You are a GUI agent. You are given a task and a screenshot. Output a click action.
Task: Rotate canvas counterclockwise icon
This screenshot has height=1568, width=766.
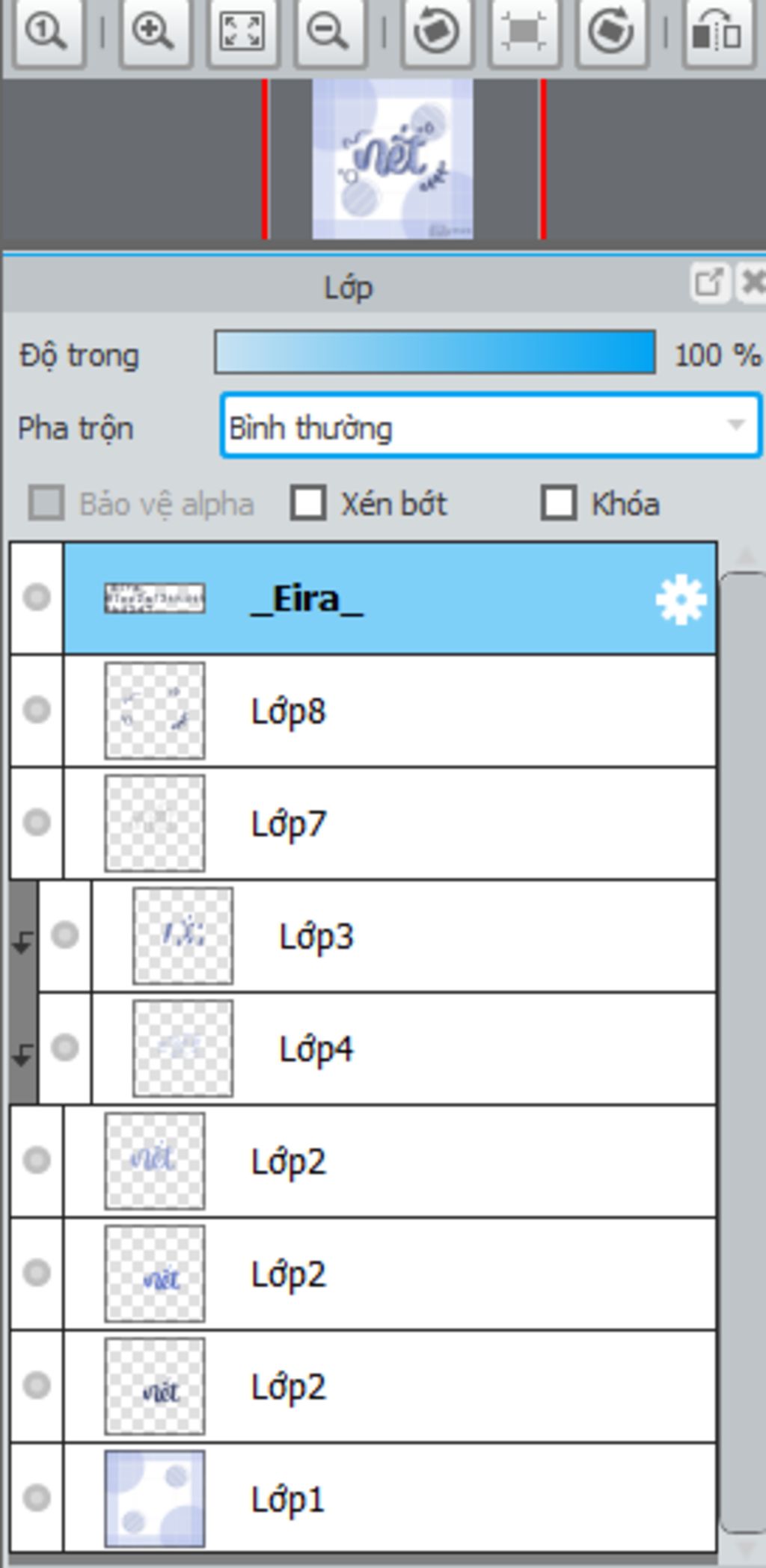pyautogui.click(x=437, y=32)
